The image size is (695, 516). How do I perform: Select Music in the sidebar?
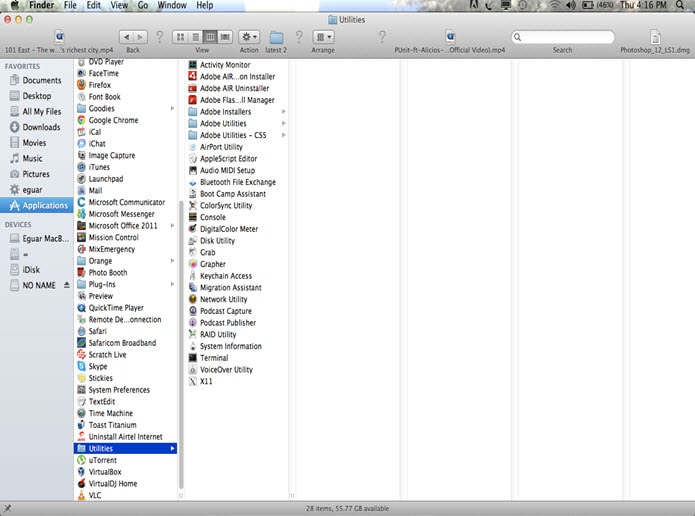click(x=36, y=158)
